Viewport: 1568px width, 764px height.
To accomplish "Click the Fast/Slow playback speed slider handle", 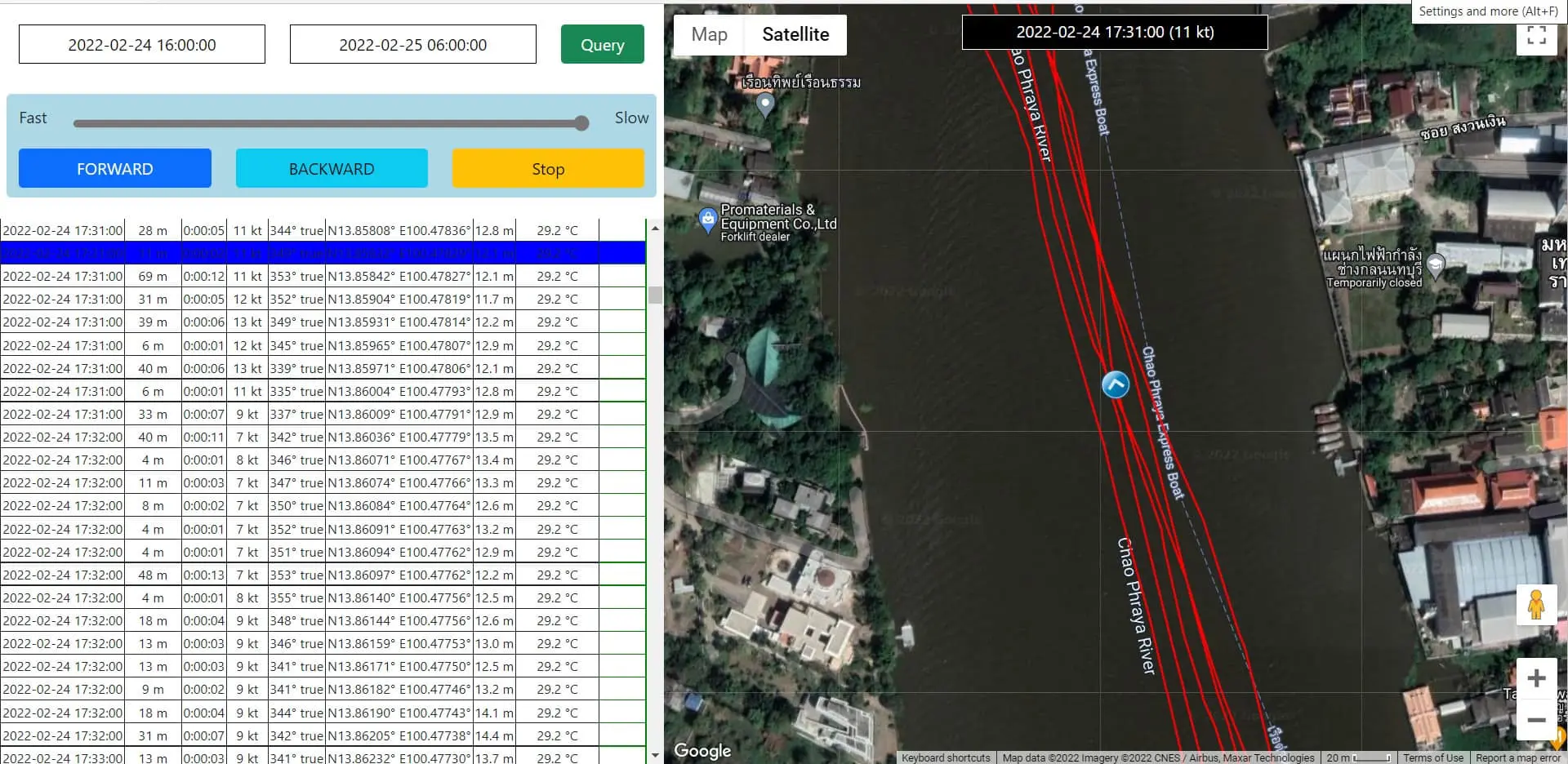I will point(581,122).
